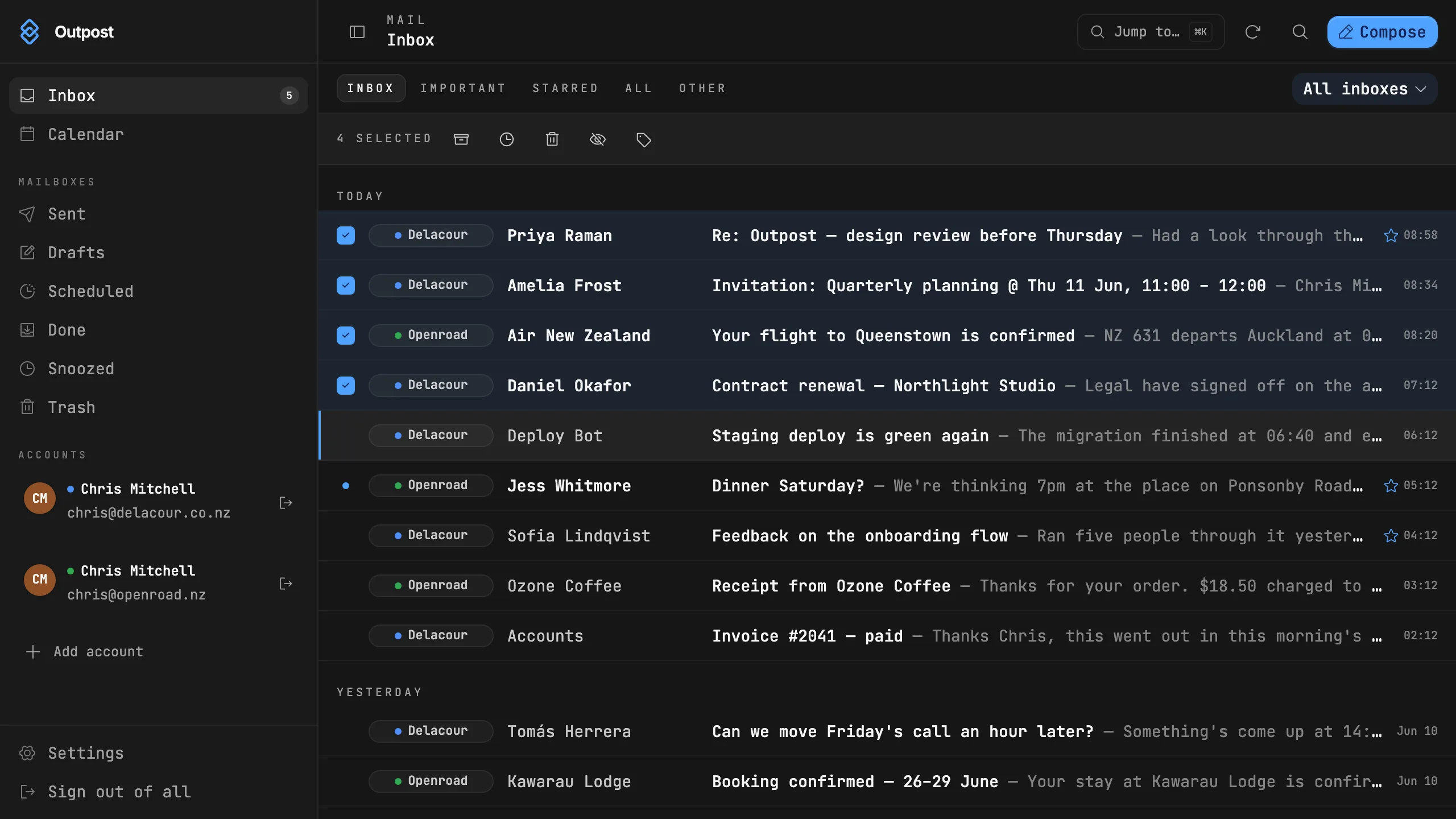Screen dimensions: 1456x819
Task: Open the Done mailbox
Action: pos(159,330)
